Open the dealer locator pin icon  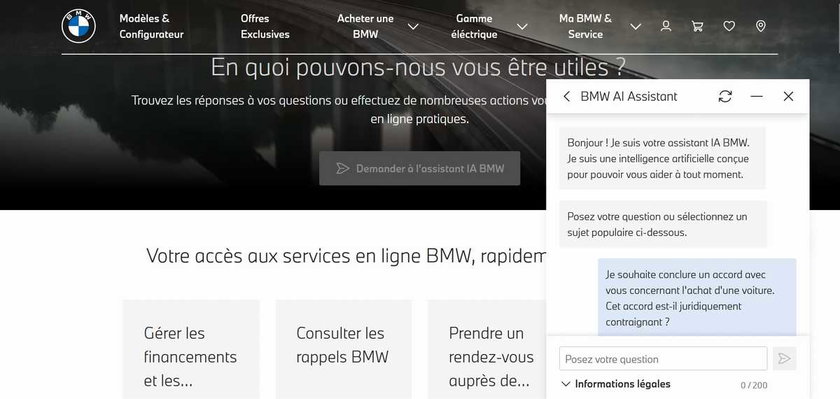point(761,26)
